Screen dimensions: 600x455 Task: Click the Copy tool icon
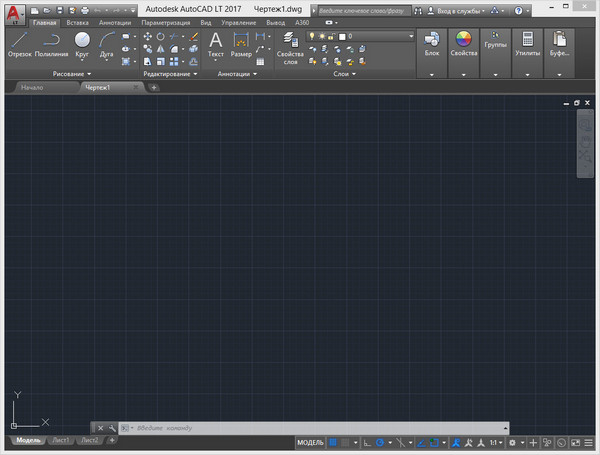(x=147, y=49)
